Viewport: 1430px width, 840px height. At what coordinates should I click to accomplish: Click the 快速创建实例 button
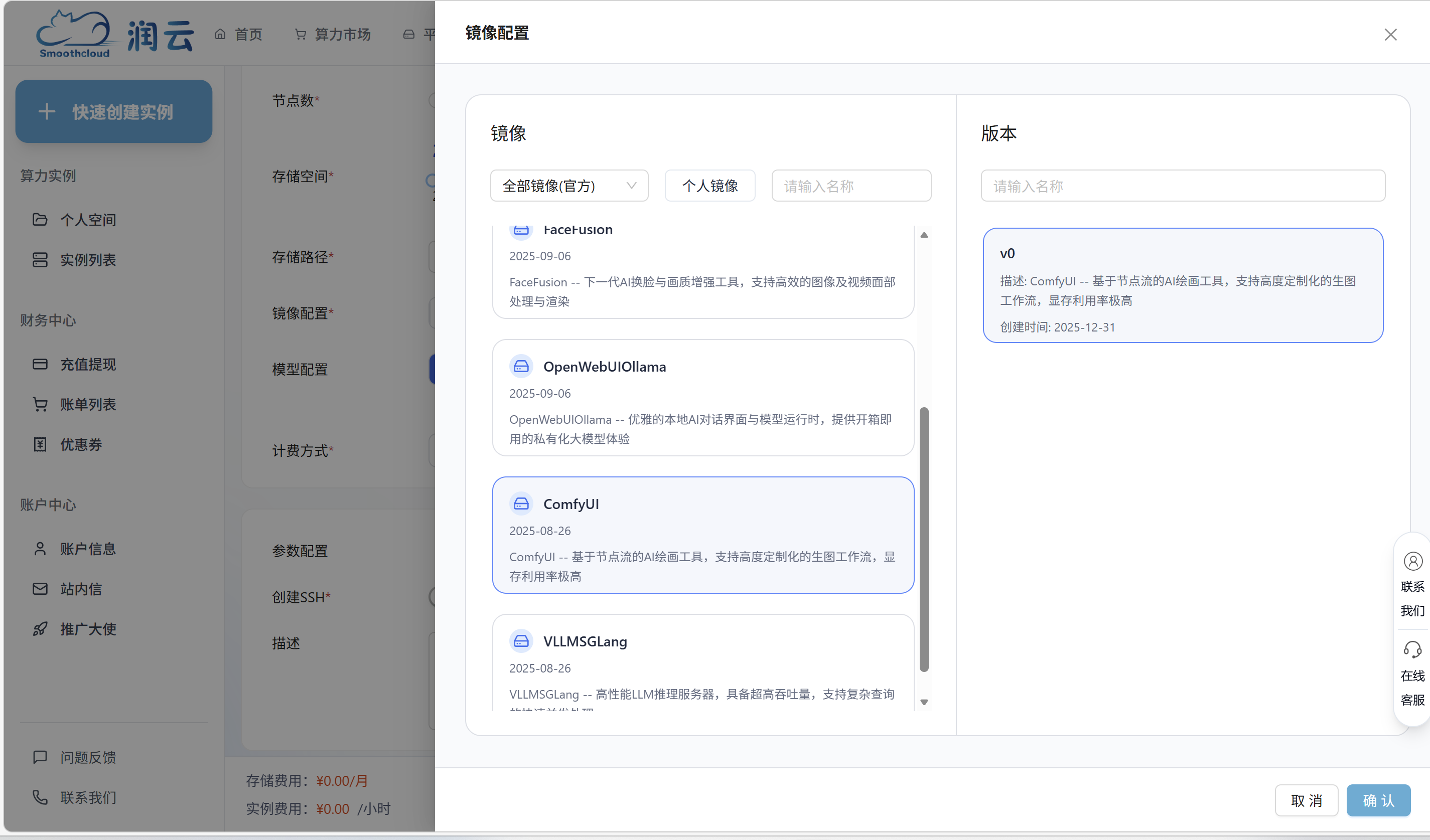click(x=113, y=111)
